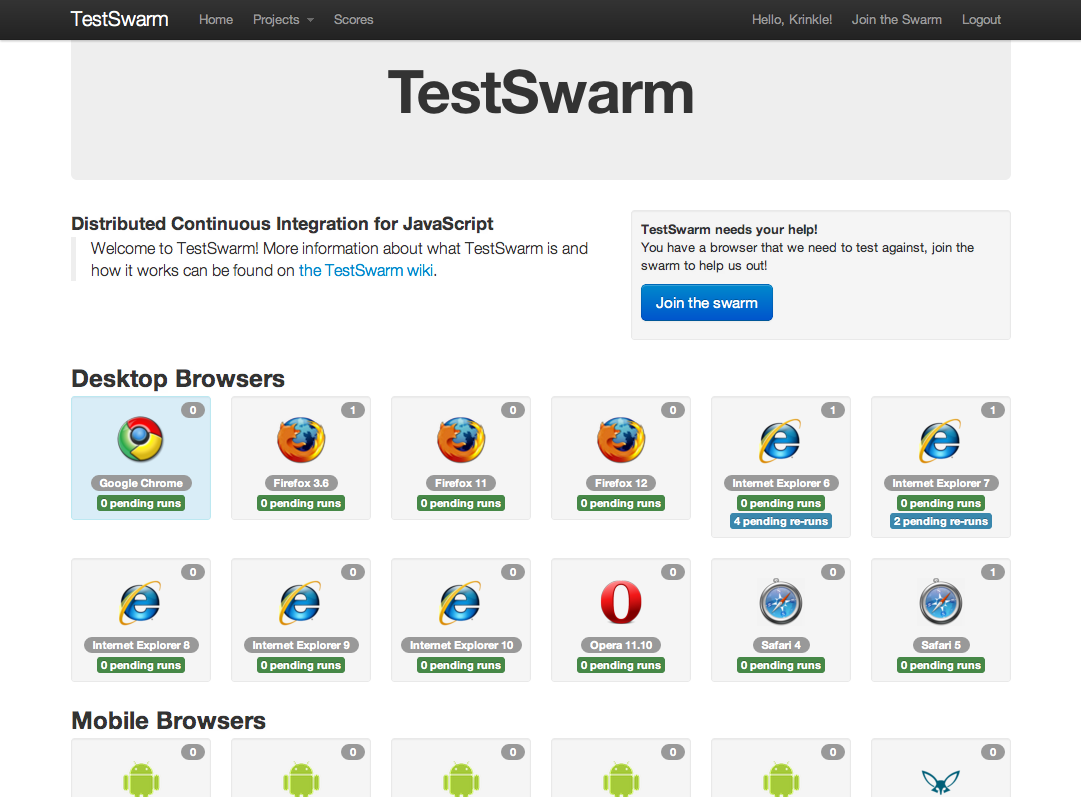Click the Internet Explorer 6 label

780,483
